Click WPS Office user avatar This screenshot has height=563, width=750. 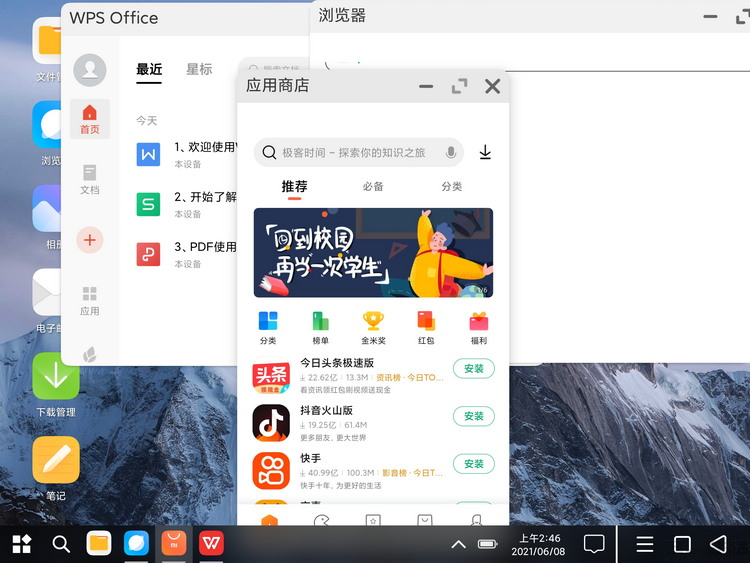pyautogui.click(x=90, y=70)
